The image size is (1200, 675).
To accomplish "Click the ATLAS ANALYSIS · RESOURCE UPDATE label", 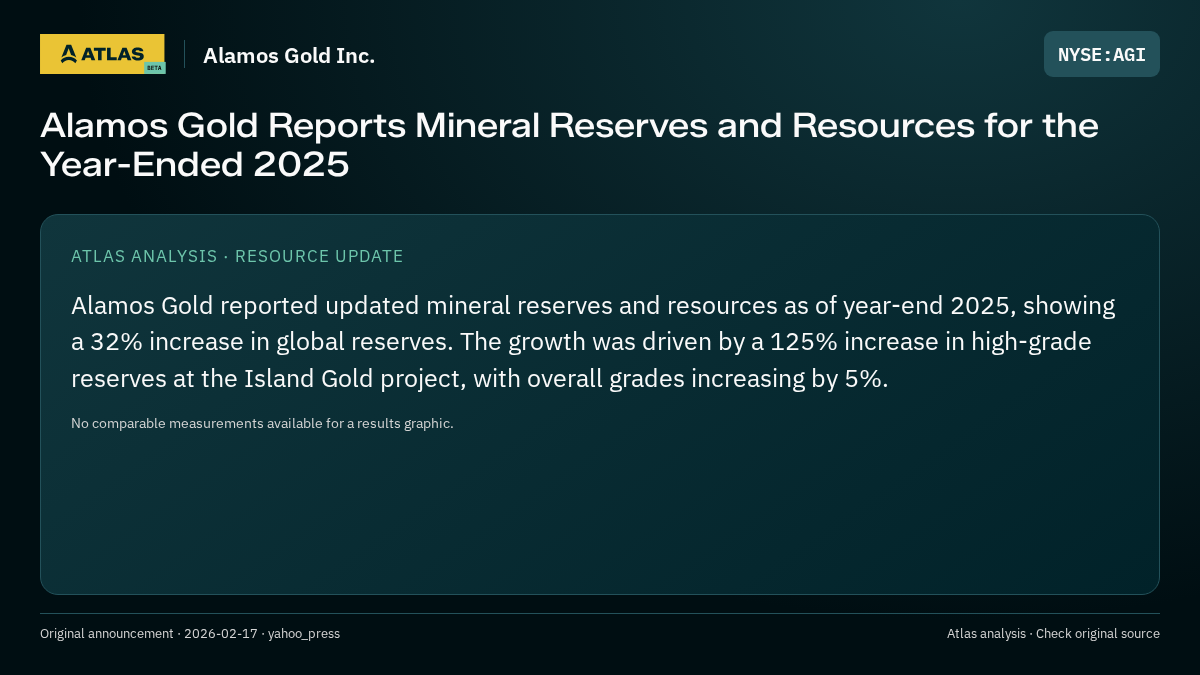I will pos(237,256).
